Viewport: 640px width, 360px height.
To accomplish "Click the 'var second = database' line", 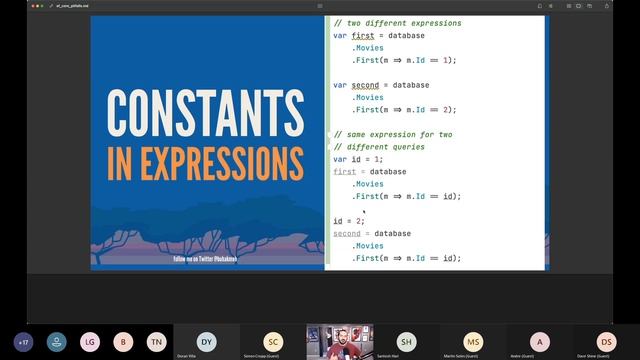I will click(381, 85).
